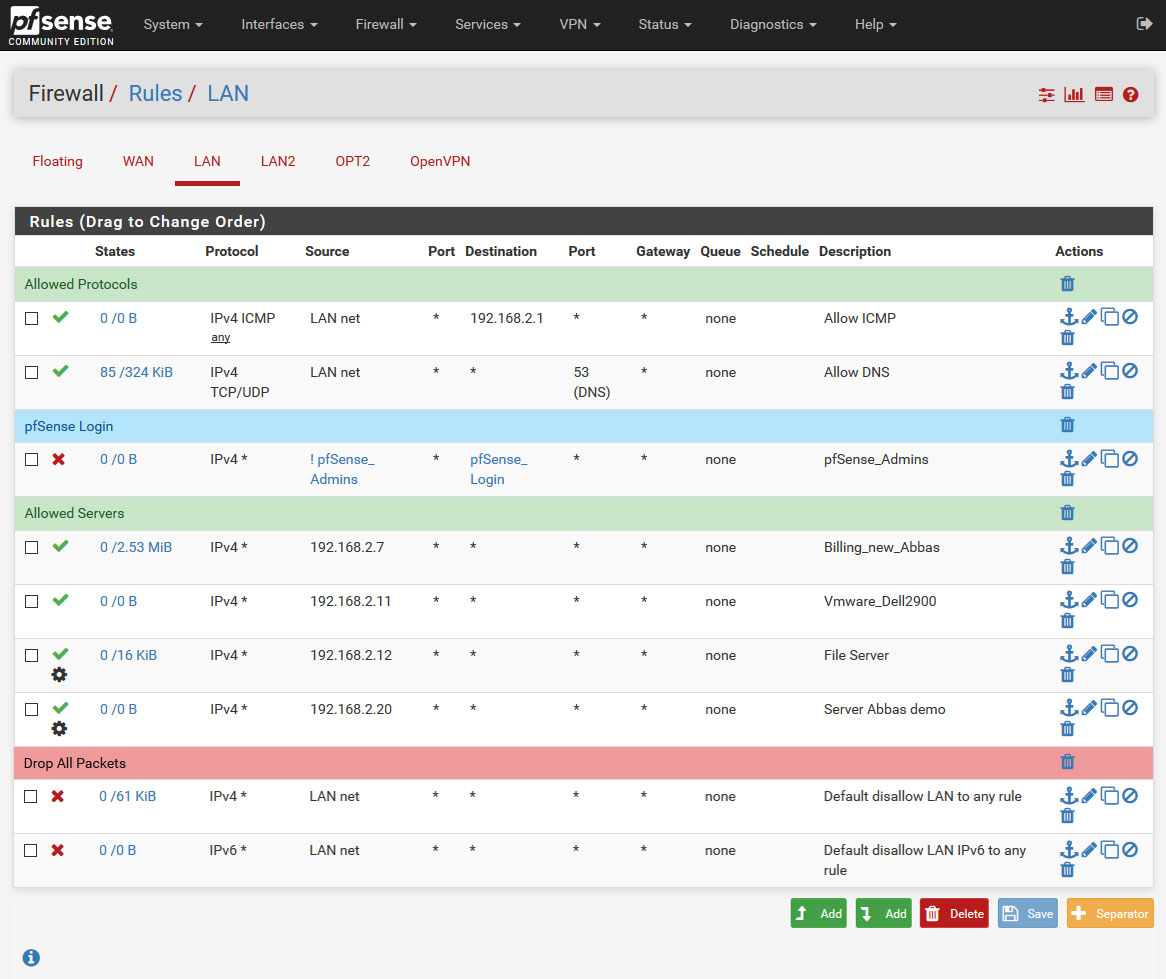Expand the Firewall dropdown menu
This screenshot has height=979, width=1166.
pos(386,25)
